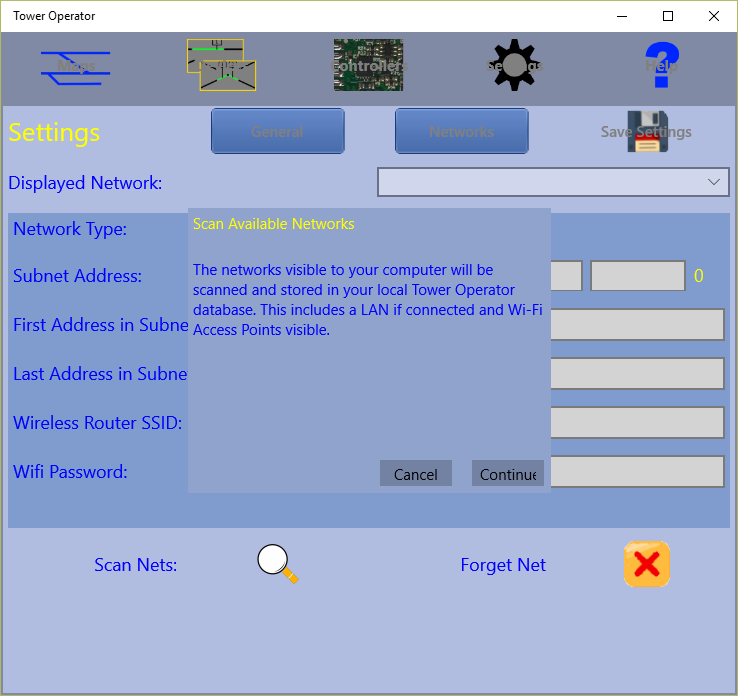Select the last Subnet Address octet box
This screenshot has width=738, height=696.
(x=637, y=276)
